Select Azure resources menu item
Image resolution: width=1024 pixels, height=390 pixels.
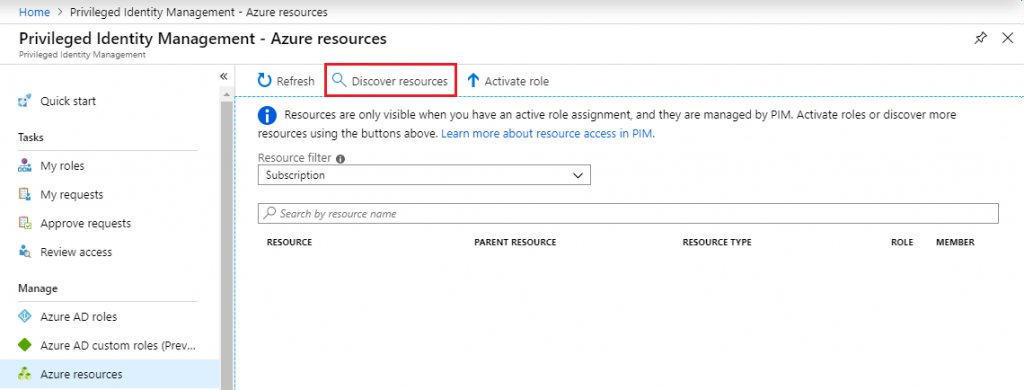(x=110, y=374)
